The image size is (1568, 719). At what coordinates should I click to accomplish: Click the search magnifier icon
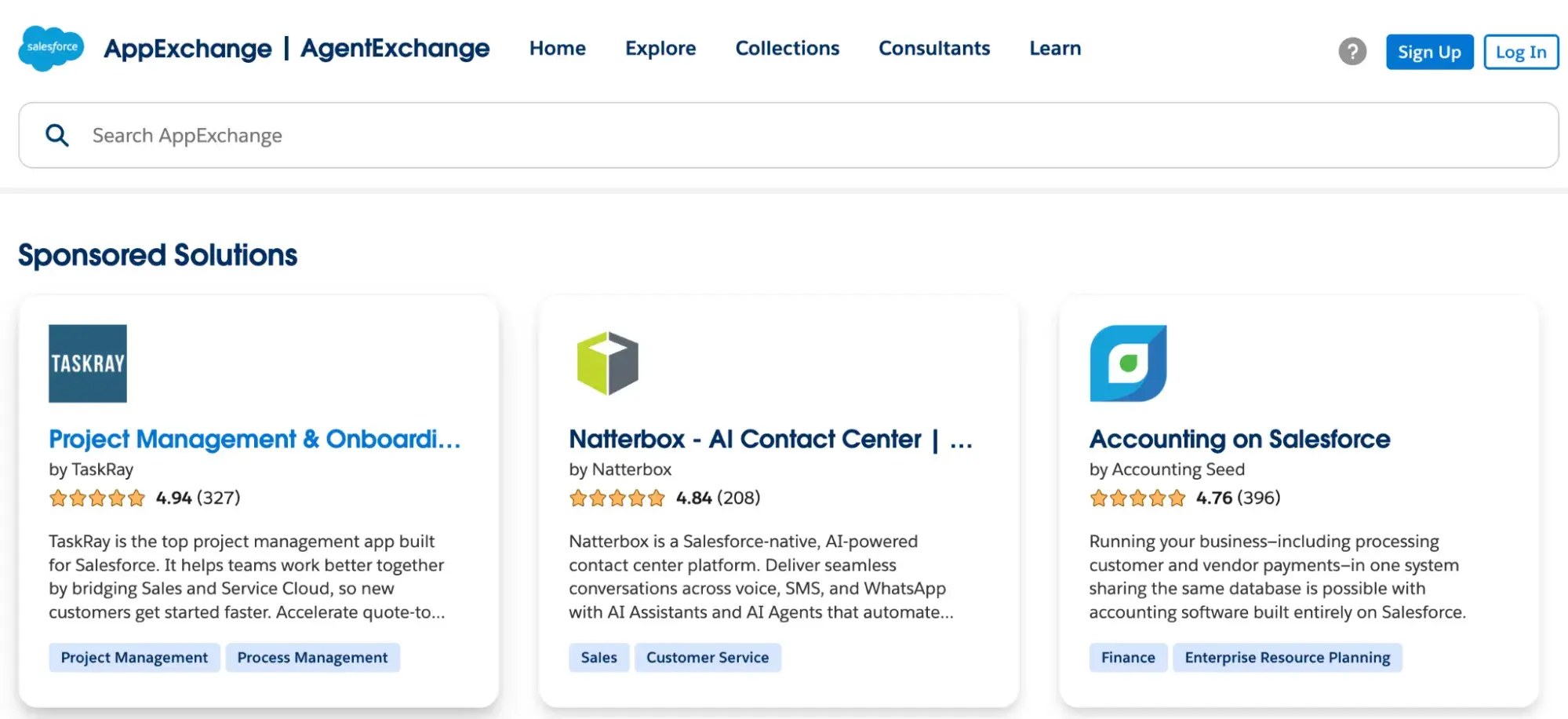point(56,134)
